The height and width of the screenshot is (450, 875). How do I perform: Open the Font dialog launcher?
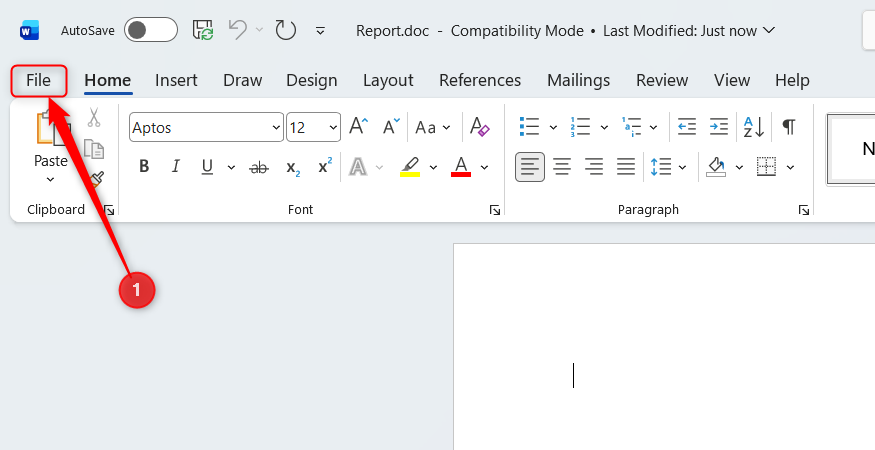click(495, 210)
